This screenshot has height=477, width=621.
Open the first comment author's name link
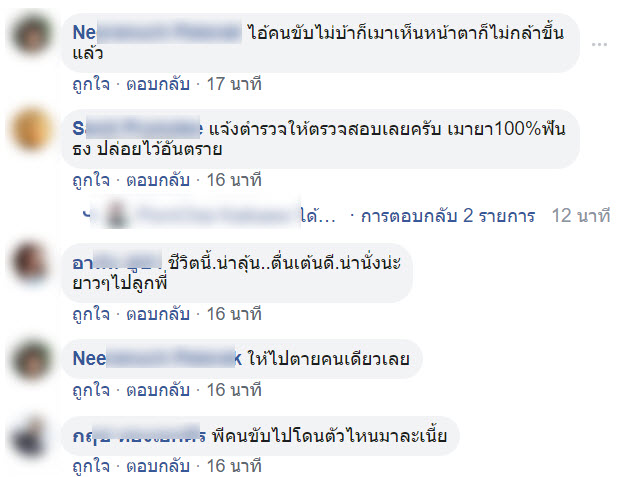[x=157, y=32]
